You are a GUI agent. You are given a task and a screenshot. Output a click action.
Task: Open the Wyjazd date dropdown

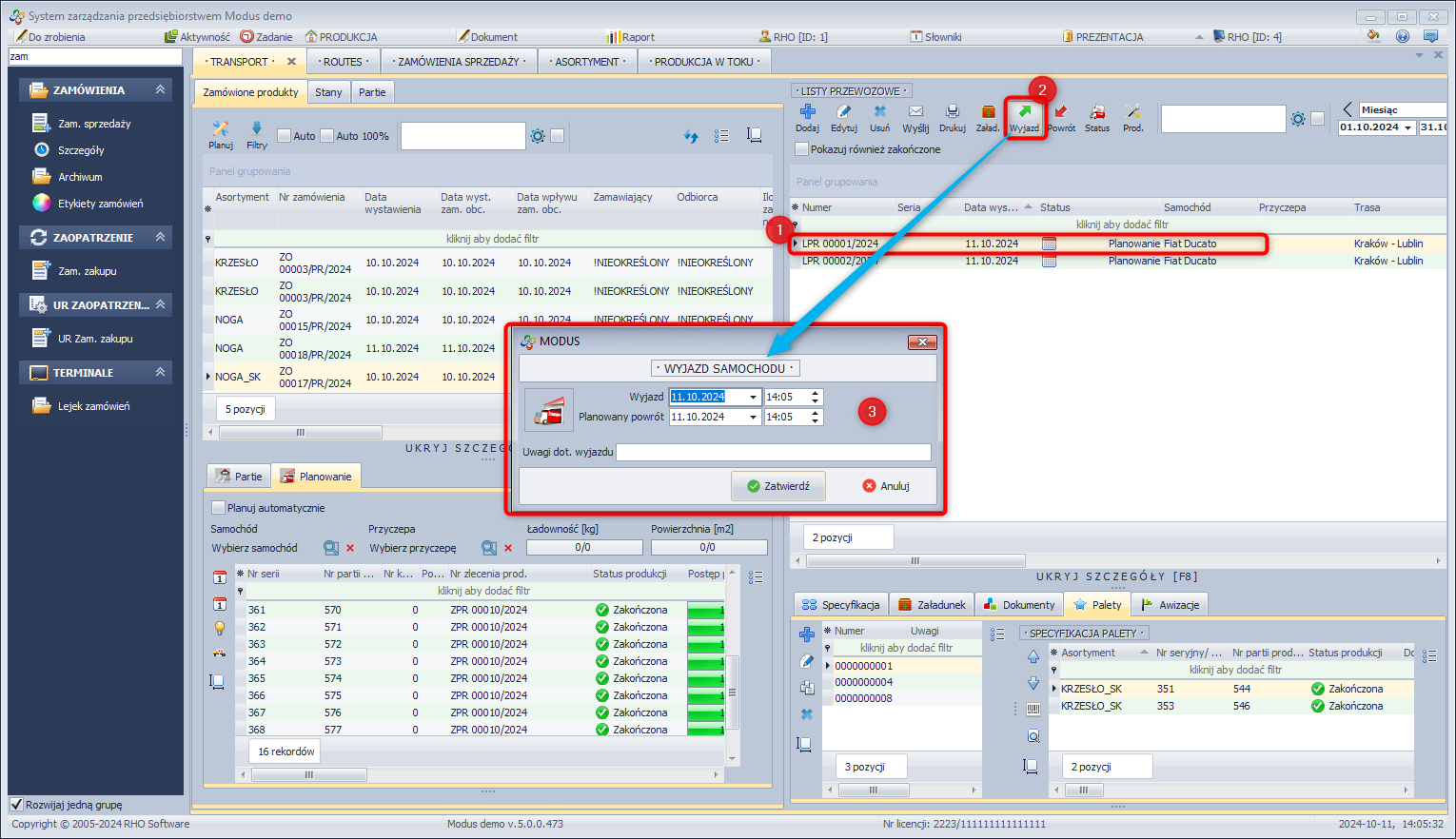tap(753, 398)
